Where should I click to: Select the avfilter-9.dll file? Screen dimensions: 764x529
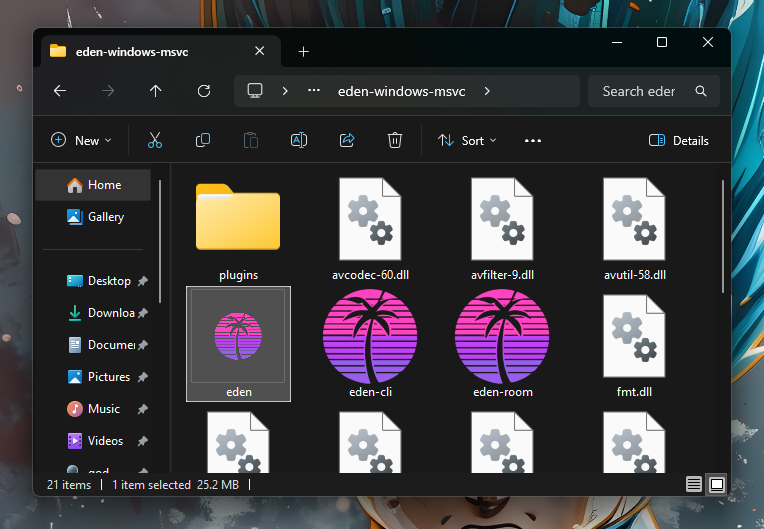coord(502,229)
